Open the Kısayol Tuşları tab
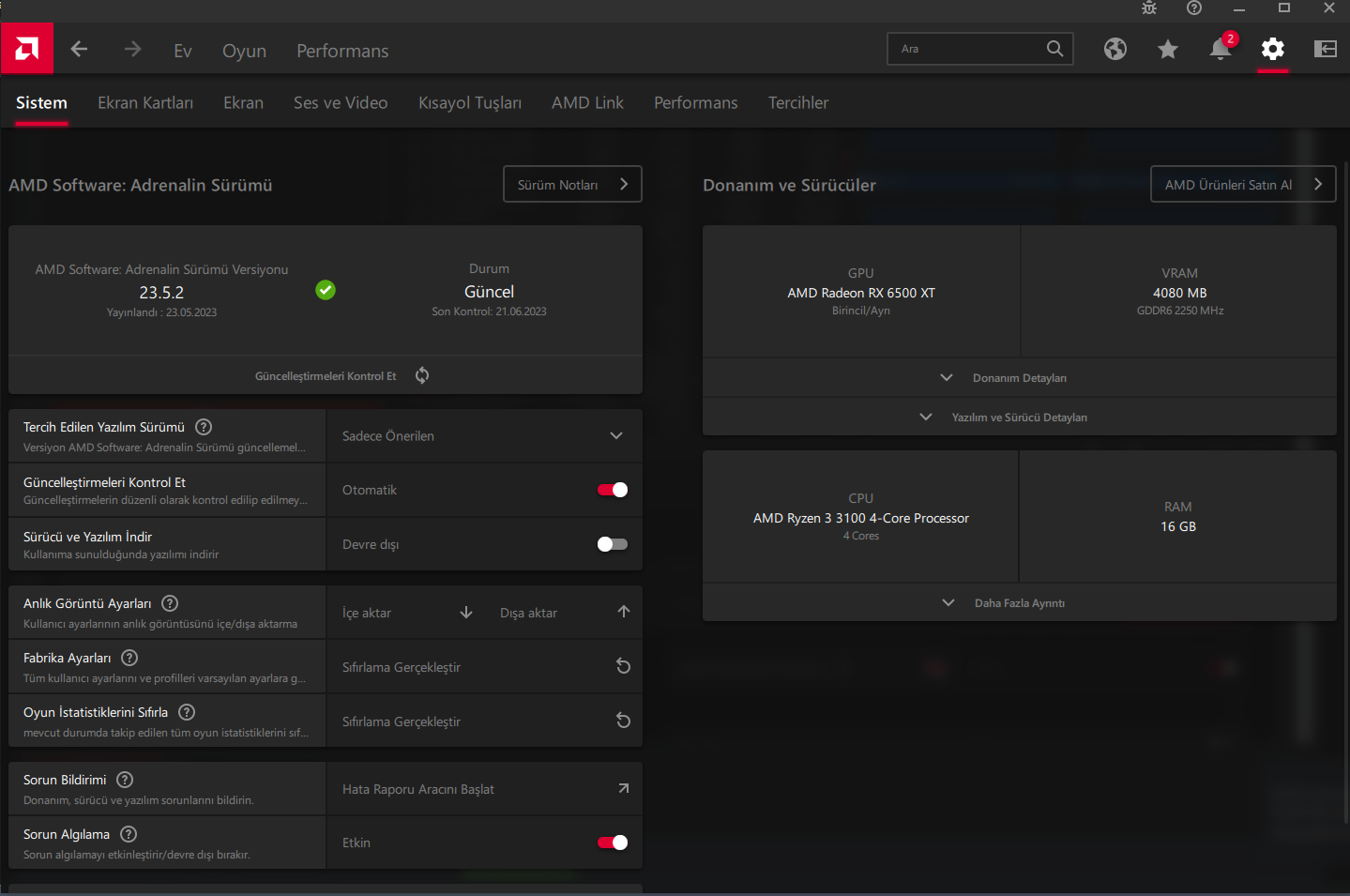This screenshot has width=1350, height=896. [x=470, y=102]
